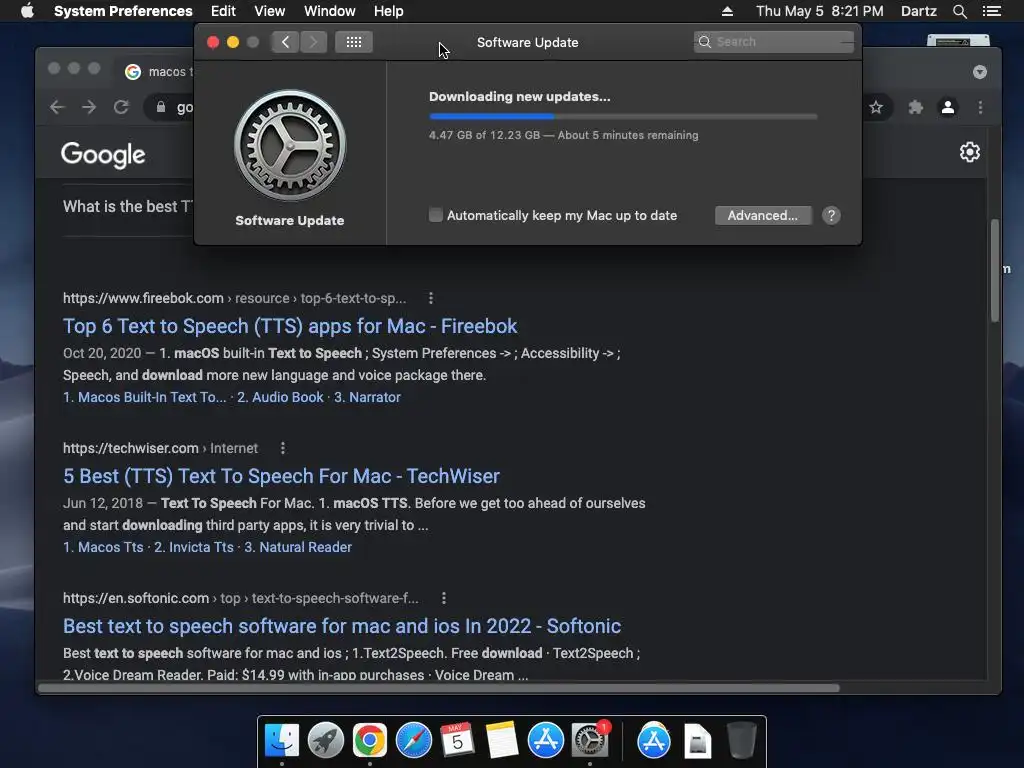Screen dimensions: 1024x768
Task: Open Finder from the Dock
Action: point(282,740)
